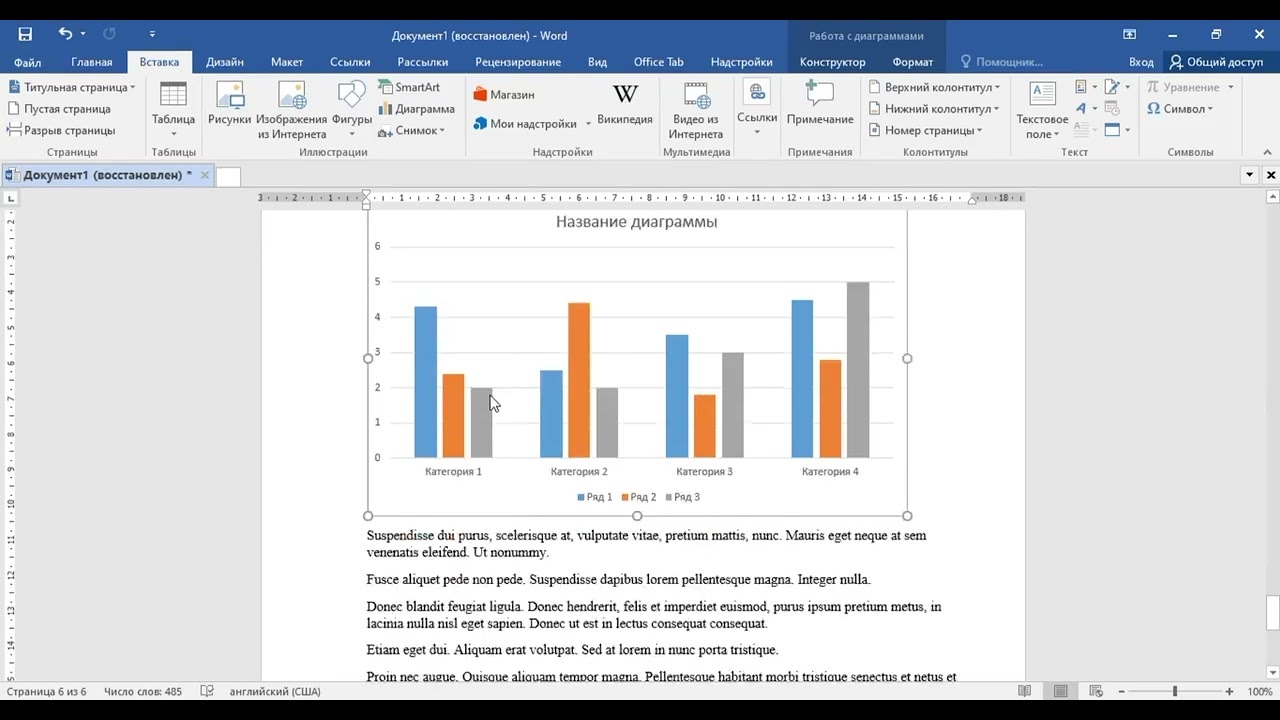Open the Конструктор chart tools tab
Screen dimensions: 1280x720
[833, 62]
